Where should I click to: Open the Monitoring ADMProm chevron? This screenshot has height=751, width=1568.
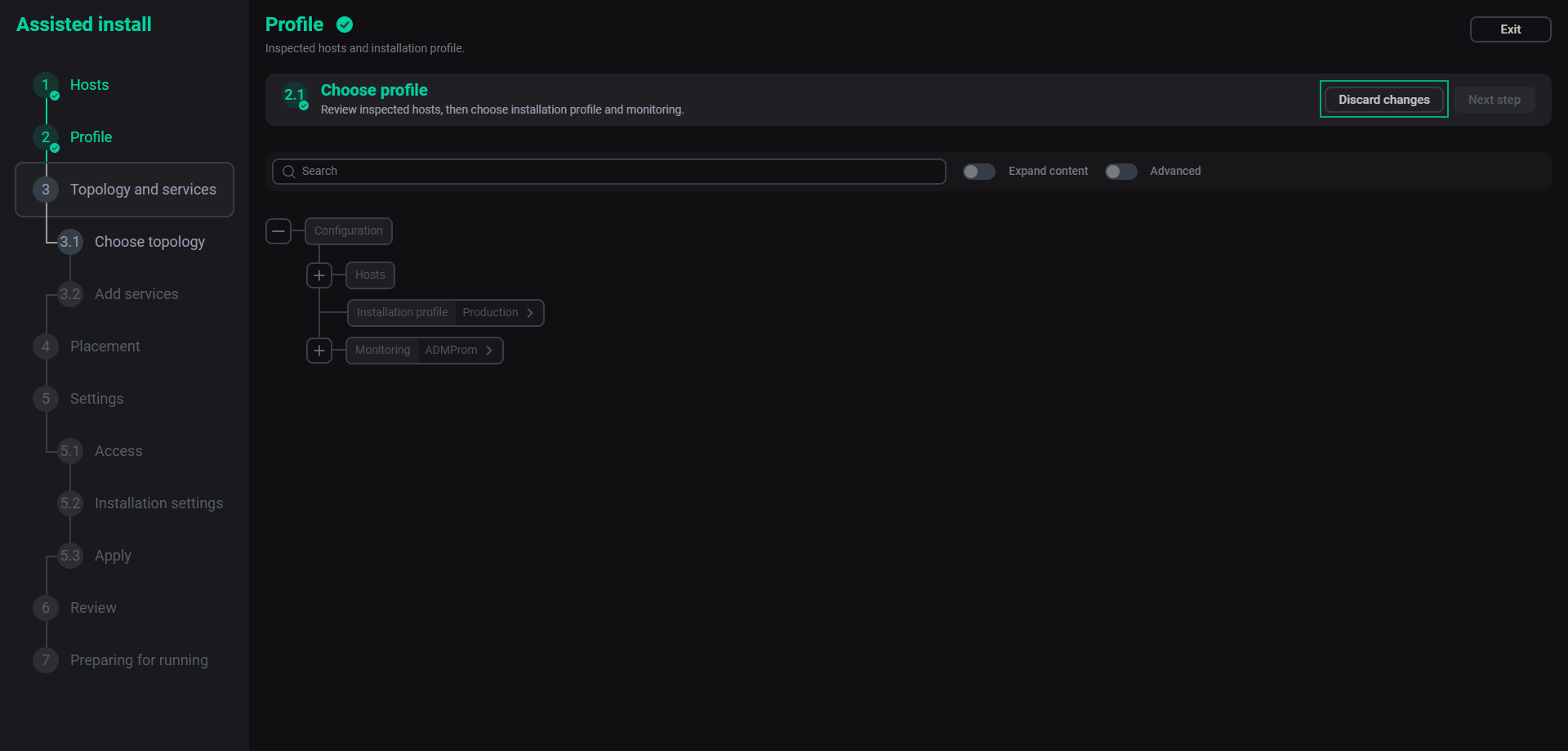click(489, 351)
